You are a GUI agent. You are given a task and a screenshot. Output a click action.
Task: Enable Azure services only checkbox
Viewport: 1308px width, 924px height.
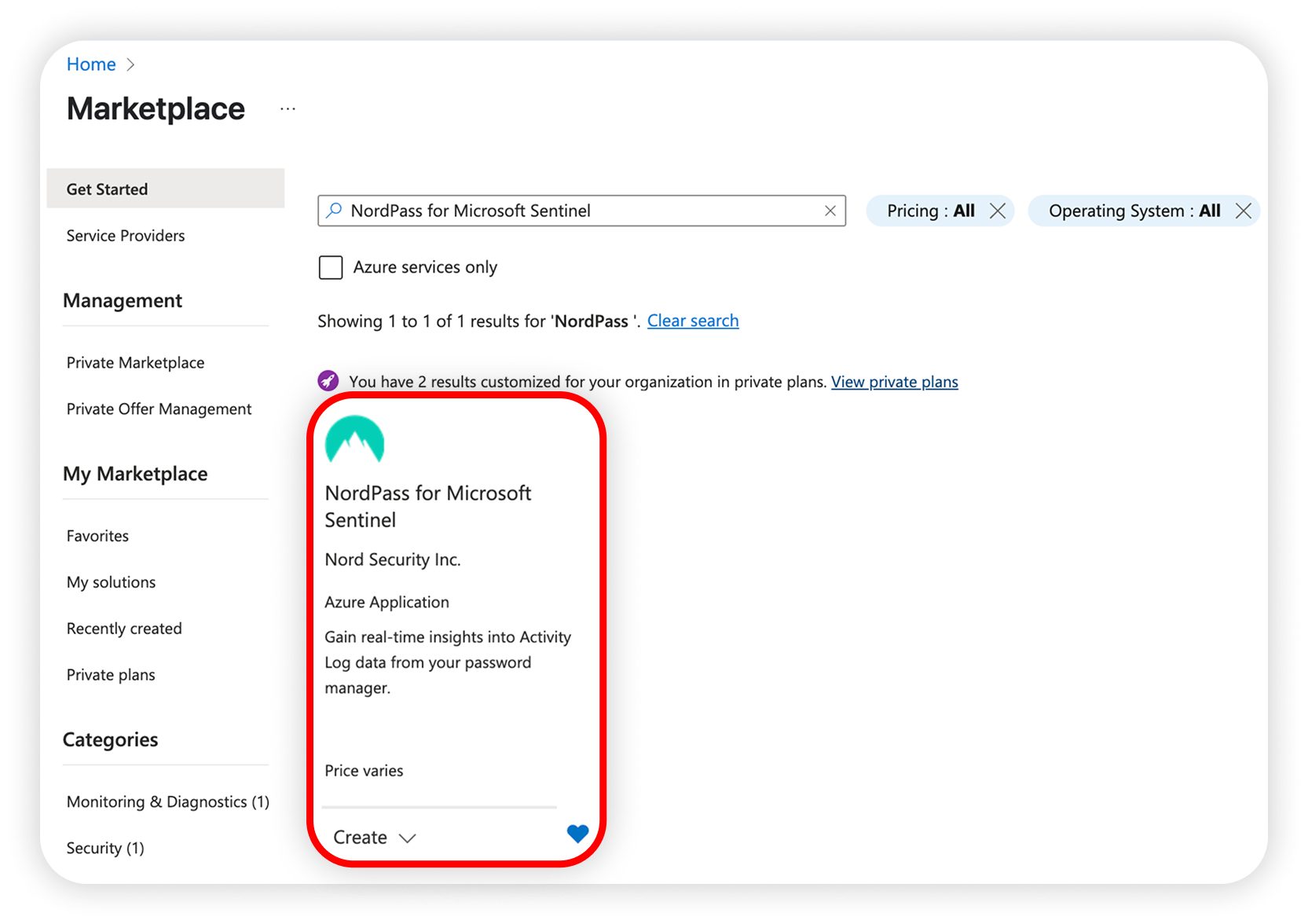(x=331, y=267)
